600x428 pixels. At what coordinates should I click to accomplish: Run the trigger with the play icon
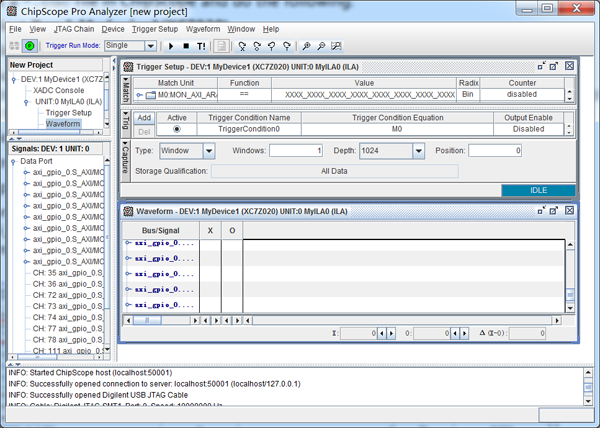[x=171, y=46]
